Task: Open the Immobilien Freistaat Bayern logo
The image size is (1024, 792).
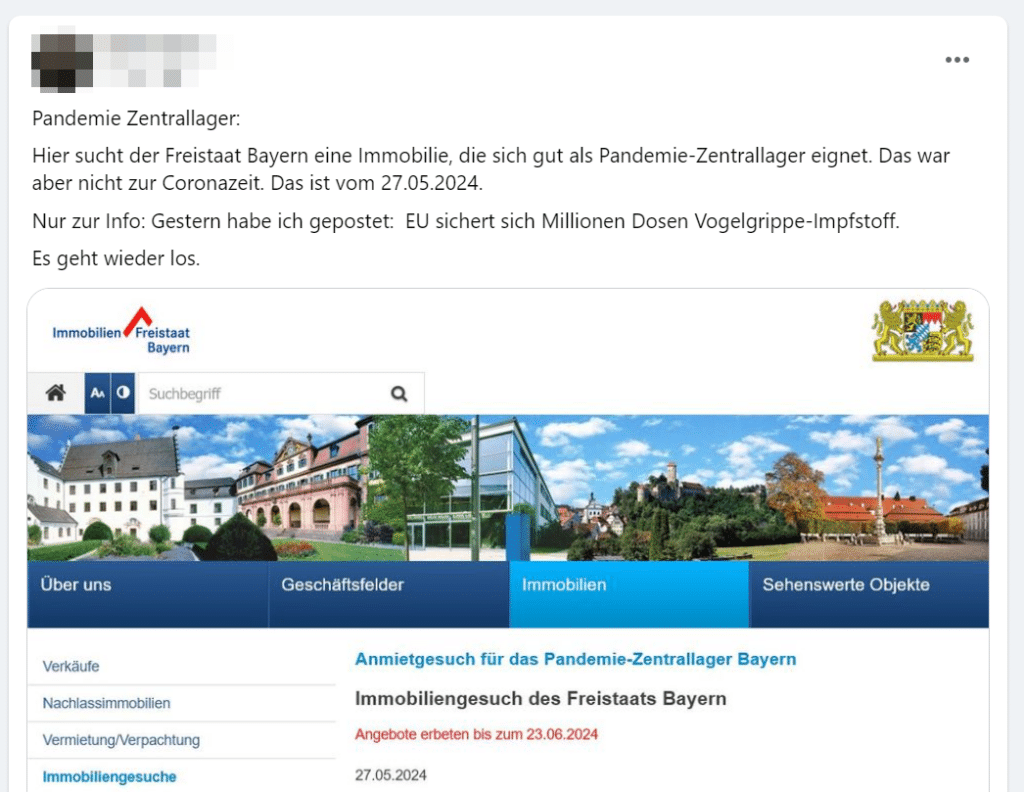Action: pos(121,331)
